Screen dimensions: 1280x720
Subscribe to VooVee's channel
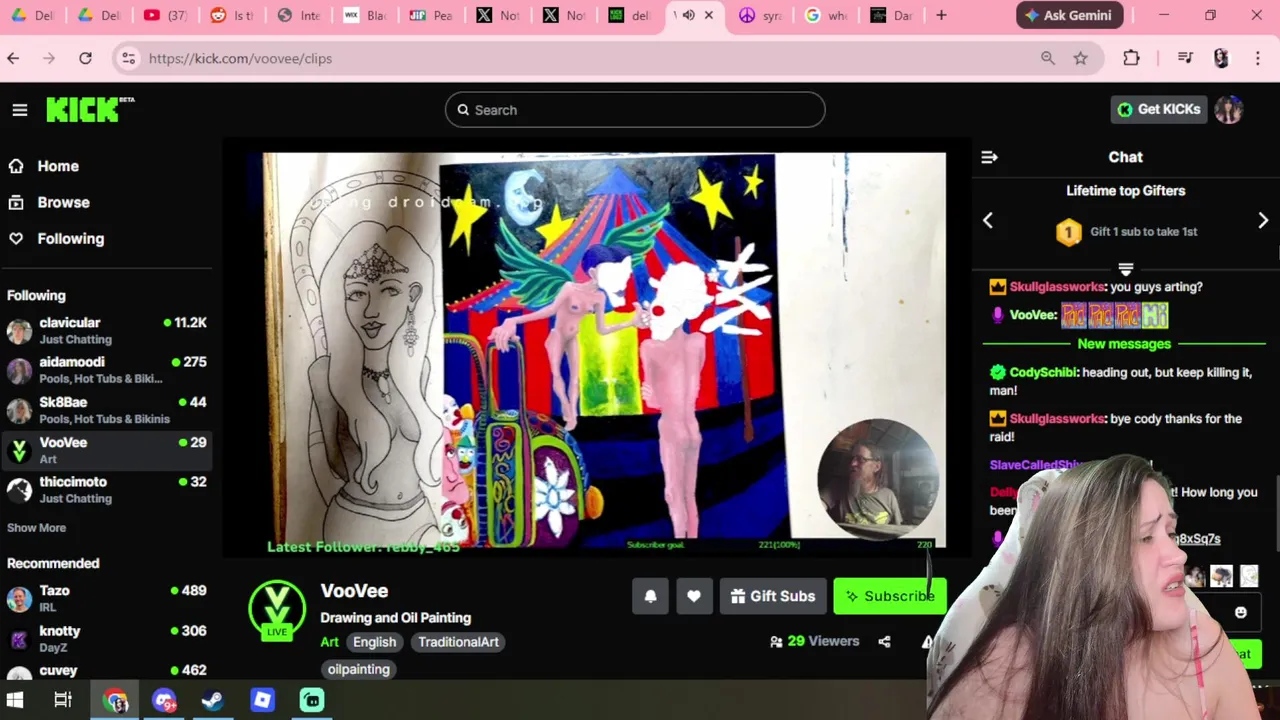[889, 596]
